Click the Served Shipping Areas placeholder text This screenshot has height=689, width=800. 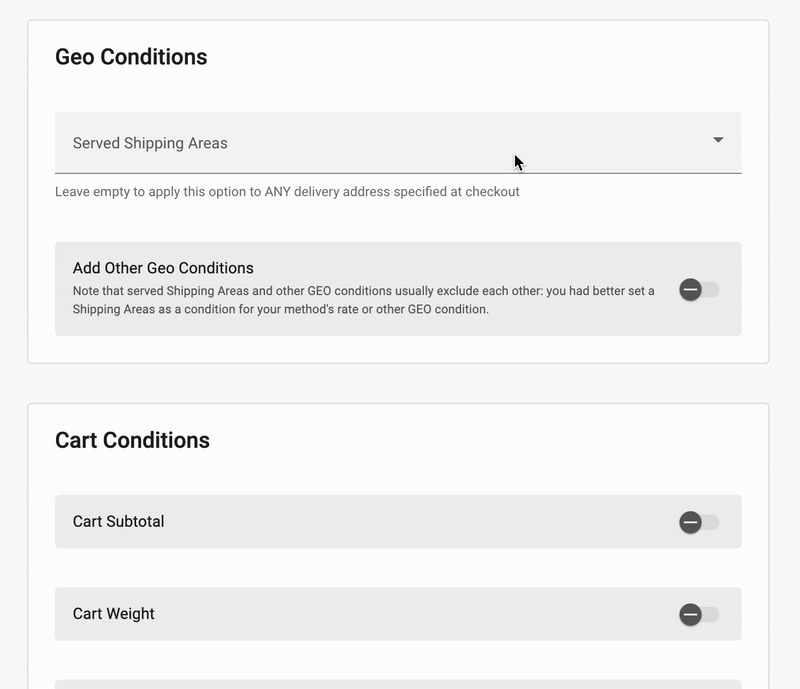pos(150,143)
